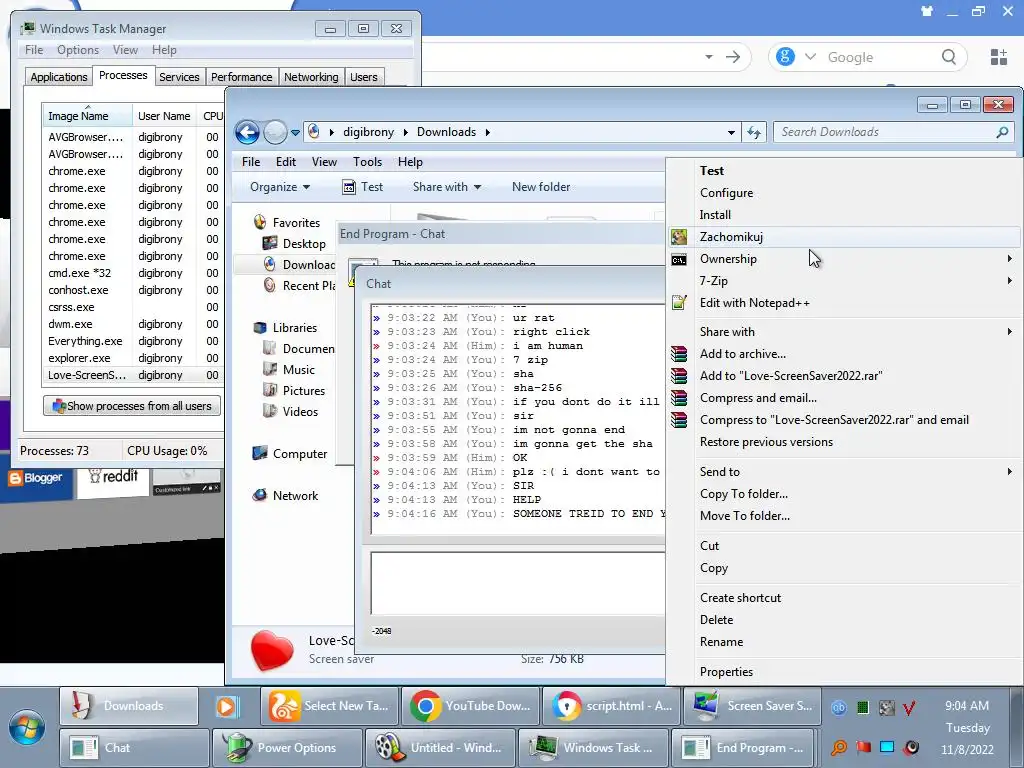
Task: Click into the Chat message input box
Action: pos(518,583)
